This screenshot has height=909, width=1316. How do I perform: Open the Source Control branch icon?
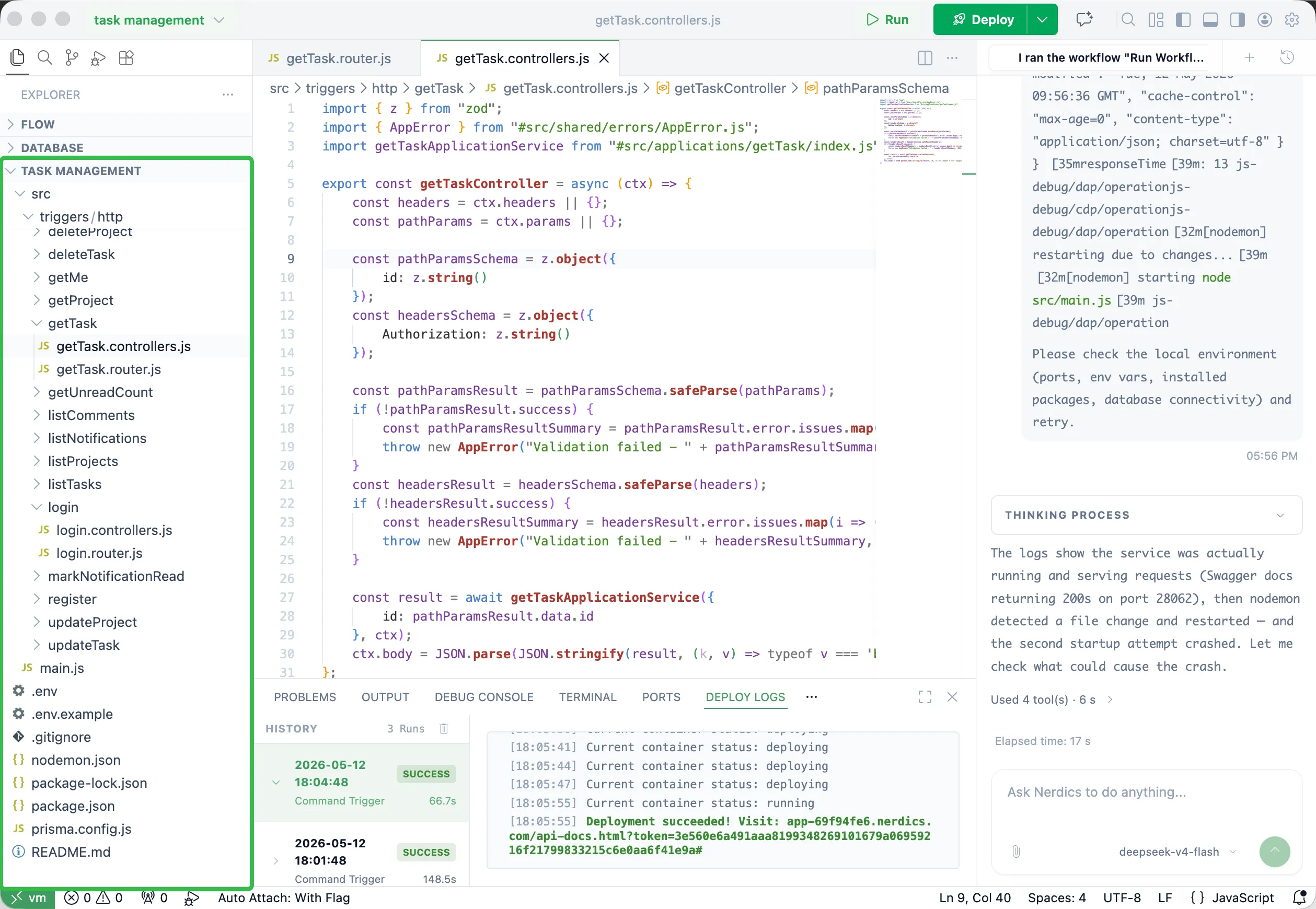(x=72, y=57)
